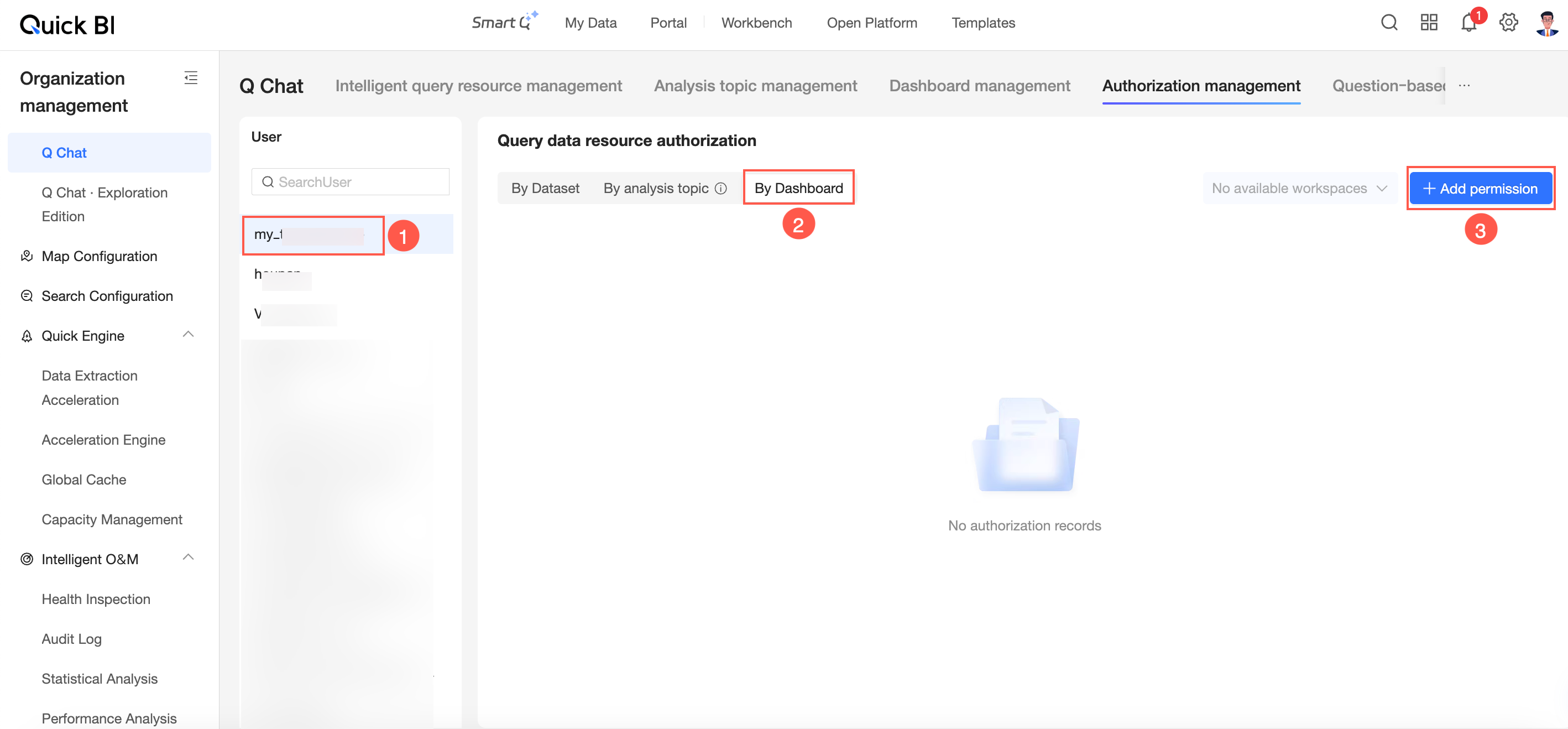1568x729 pixels.
Task: Collapse Organization management sidebar icon
Action: (191, 78)
